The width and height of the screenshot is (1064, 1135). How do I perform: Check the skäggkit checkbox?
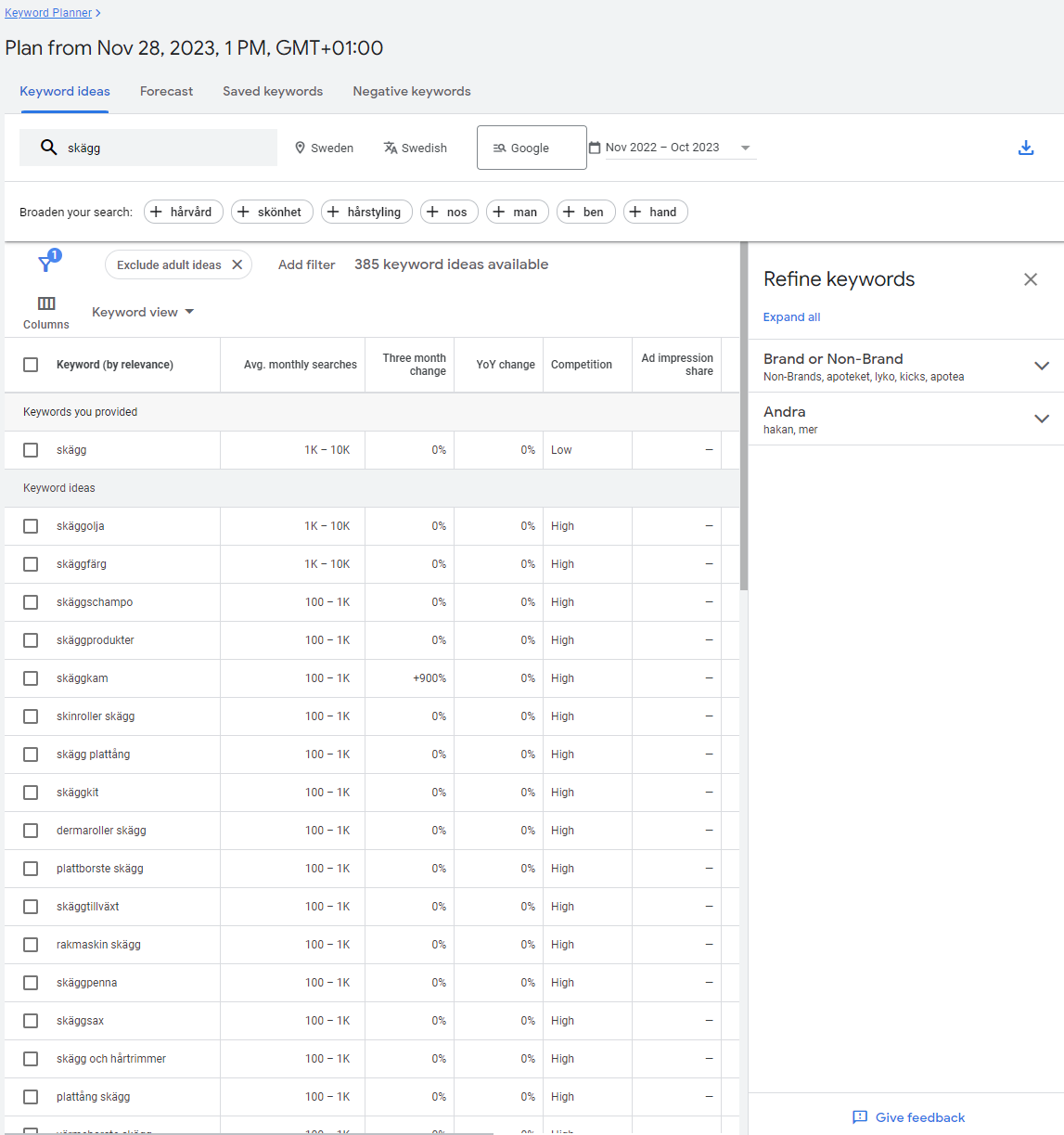pos(31,793)
